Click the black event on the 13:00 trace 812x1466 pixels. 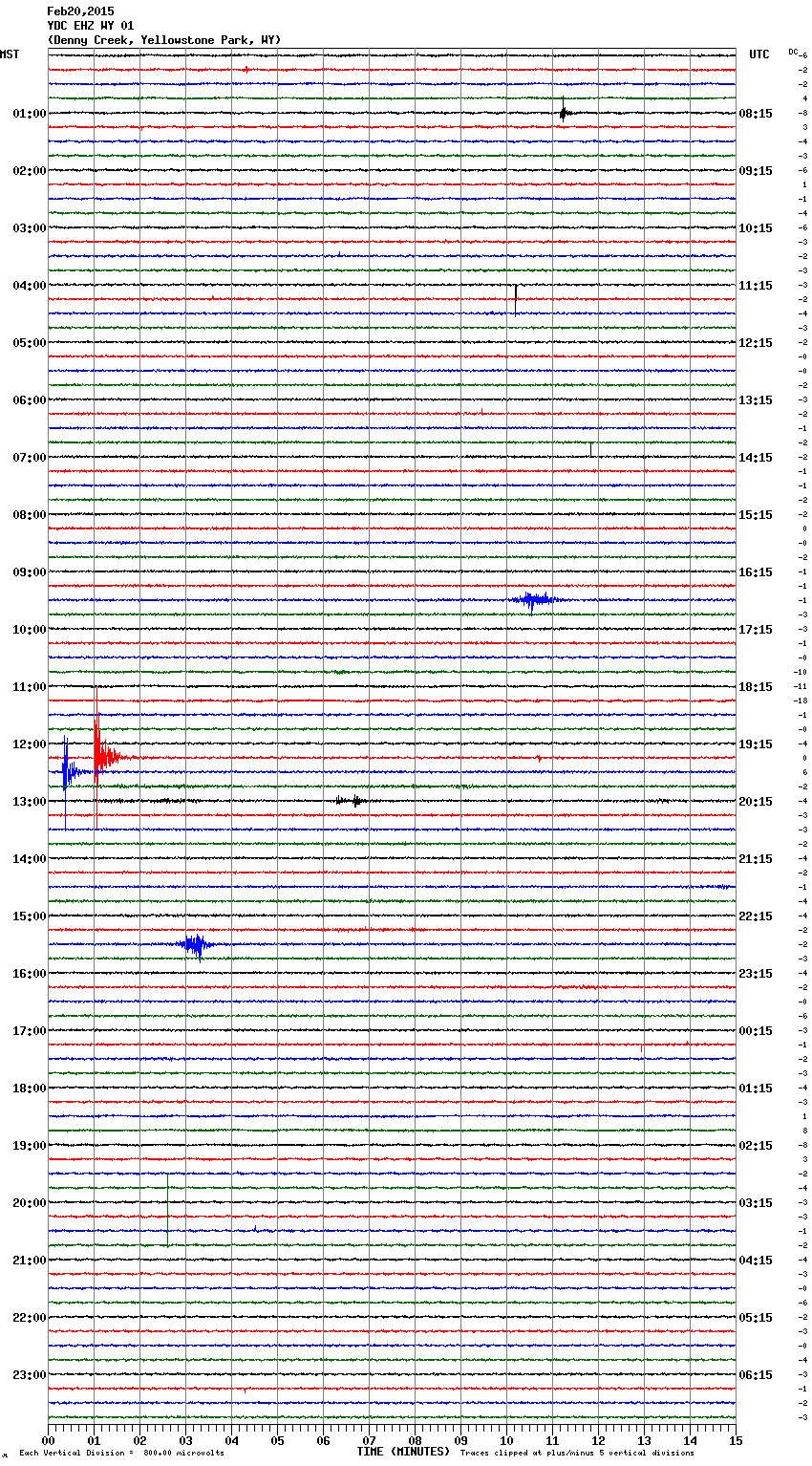pyautogui.click(x=351, y=800)
